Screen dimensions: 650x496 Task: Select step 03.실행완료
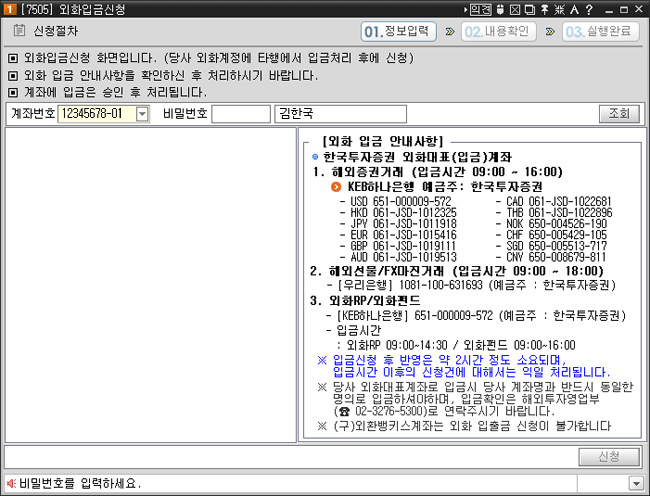point(601,31)
